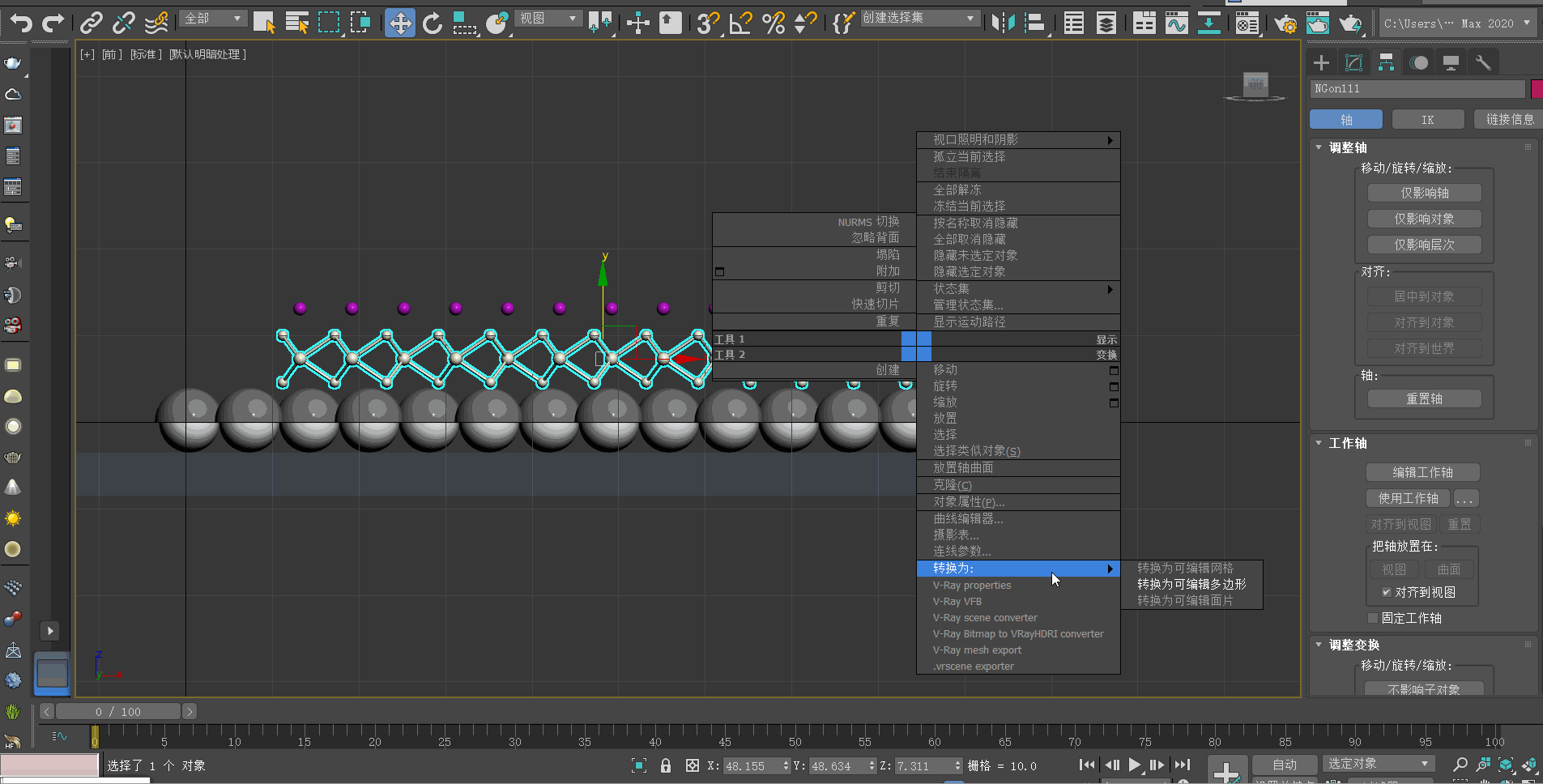Click the Redo arrow icon
Screen dimensions: 1543x784
53,23
